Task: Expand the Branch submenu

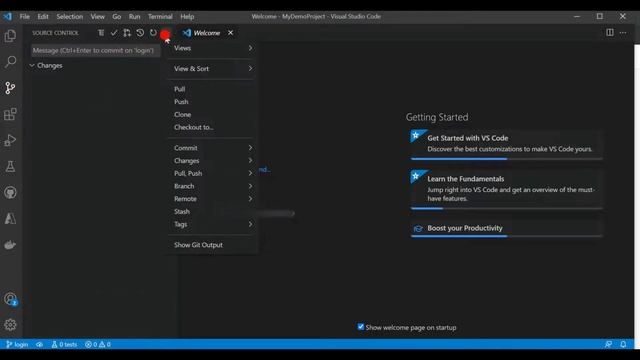Action: coord(212,186)
